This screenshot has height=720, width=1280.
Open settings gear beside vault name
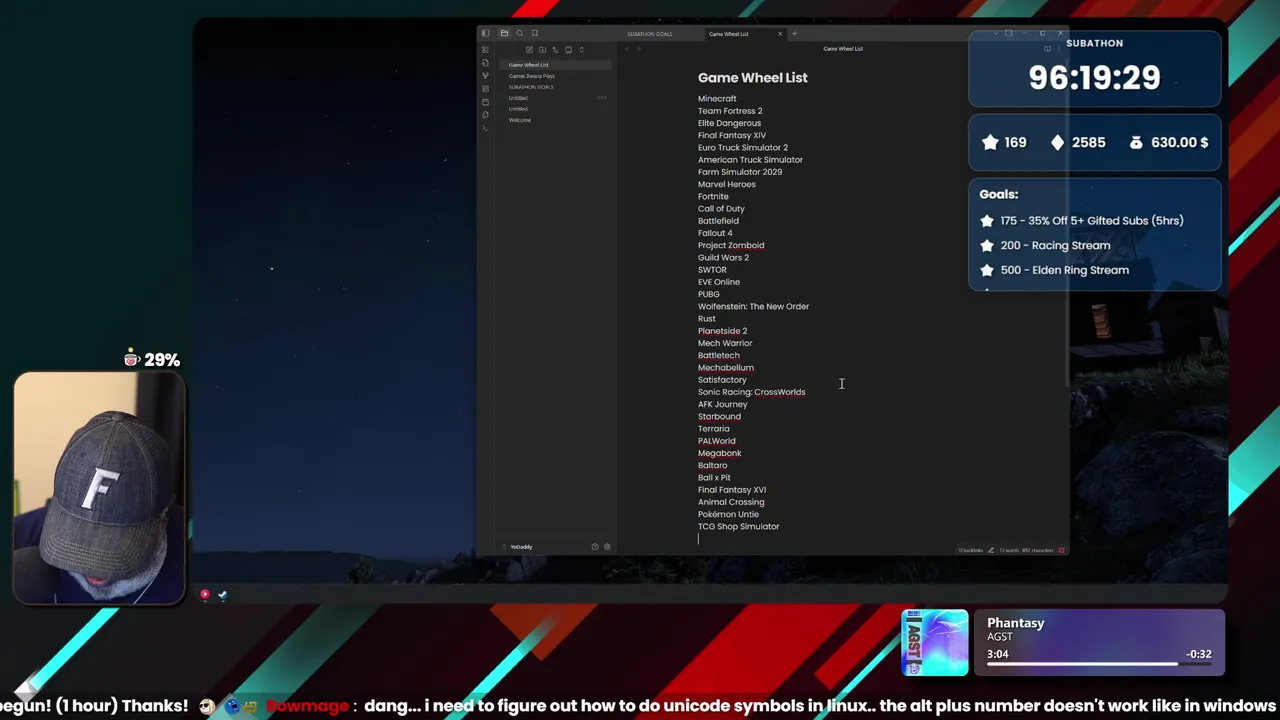[x=607, y=547]
